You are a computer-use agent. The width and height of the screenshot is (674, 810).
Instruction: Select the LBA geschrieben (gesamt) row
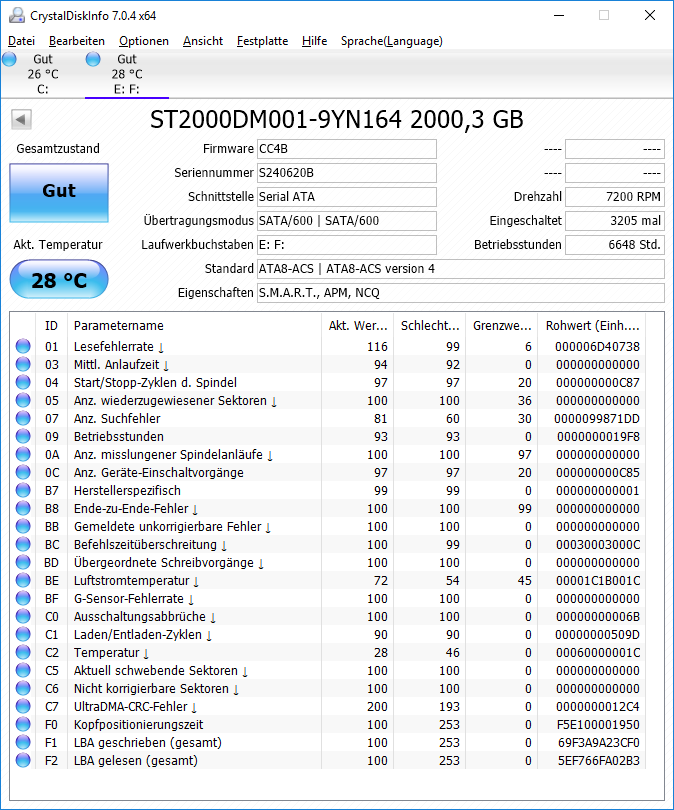click(x=328, y=742)
